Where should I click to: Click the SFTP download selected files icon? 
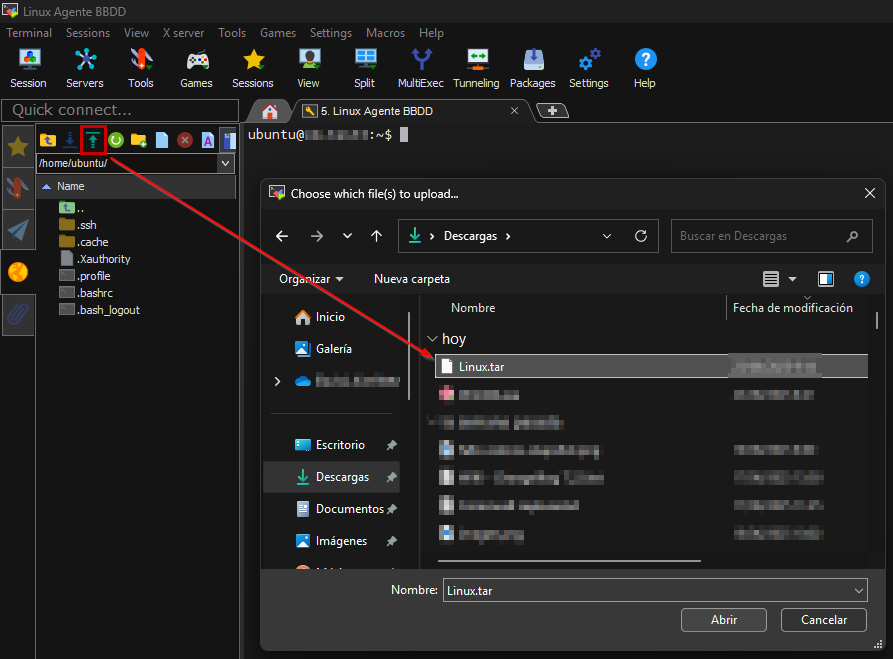[x=70, y=140]
